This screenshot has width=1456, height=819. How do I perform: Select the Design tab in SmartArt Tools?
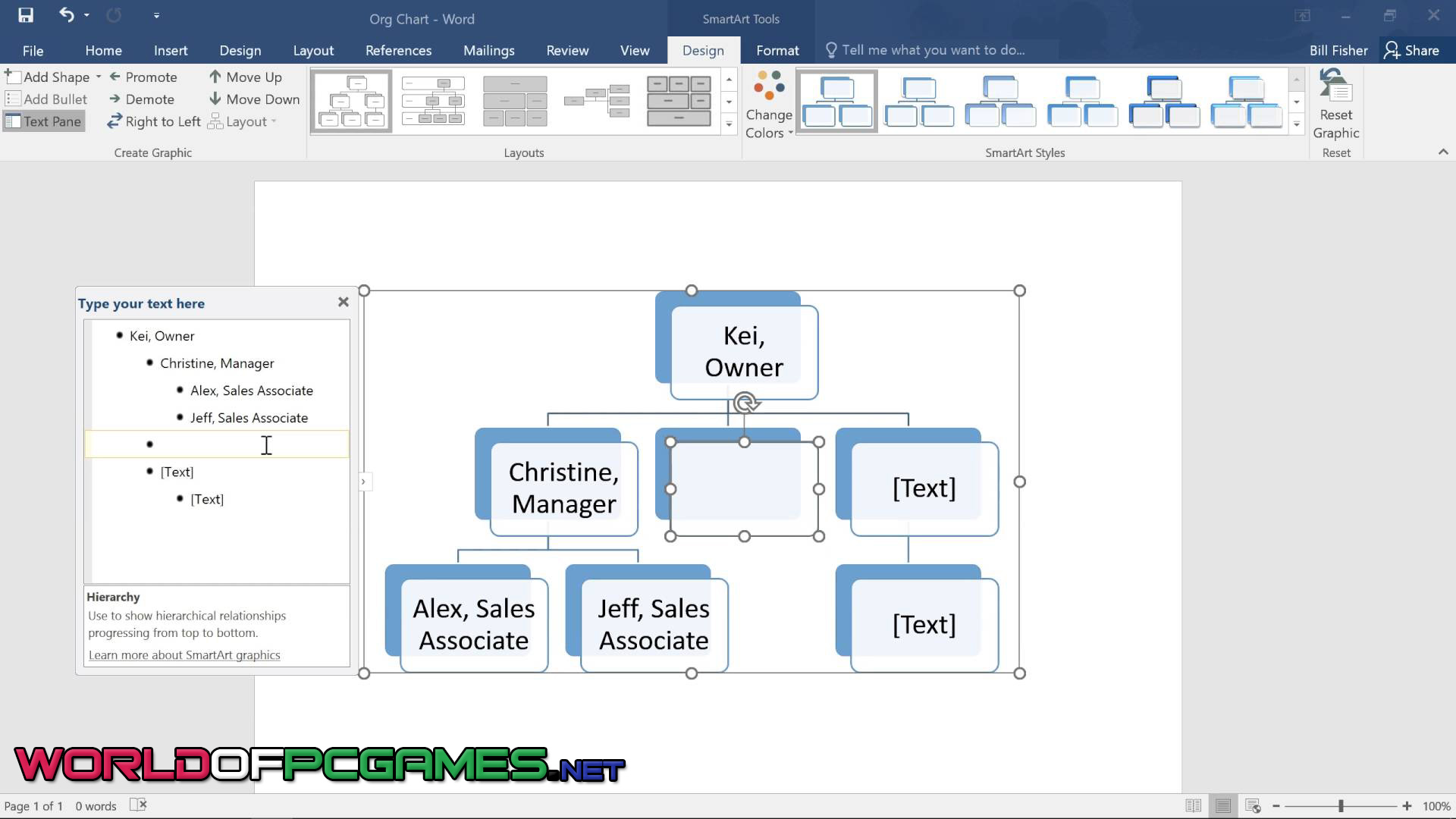702,50
